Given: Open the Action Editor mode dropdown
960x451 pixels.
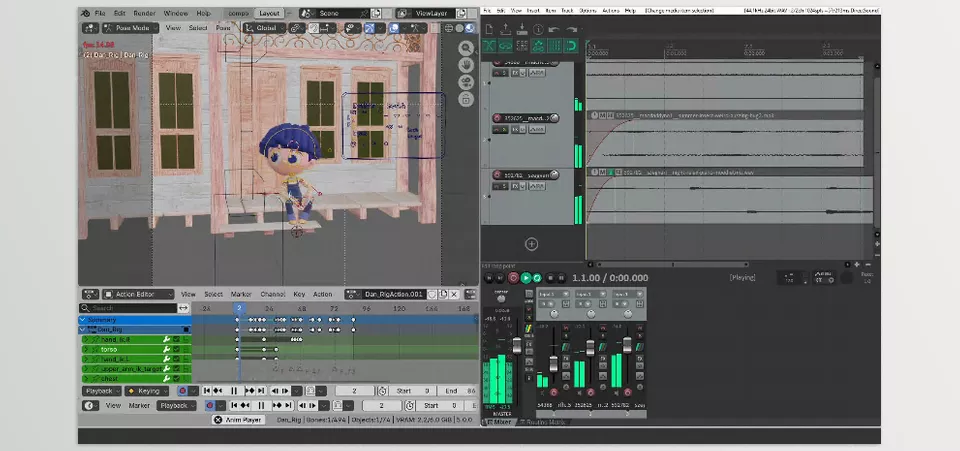Looking at the screenshot, I should (138, 294).
